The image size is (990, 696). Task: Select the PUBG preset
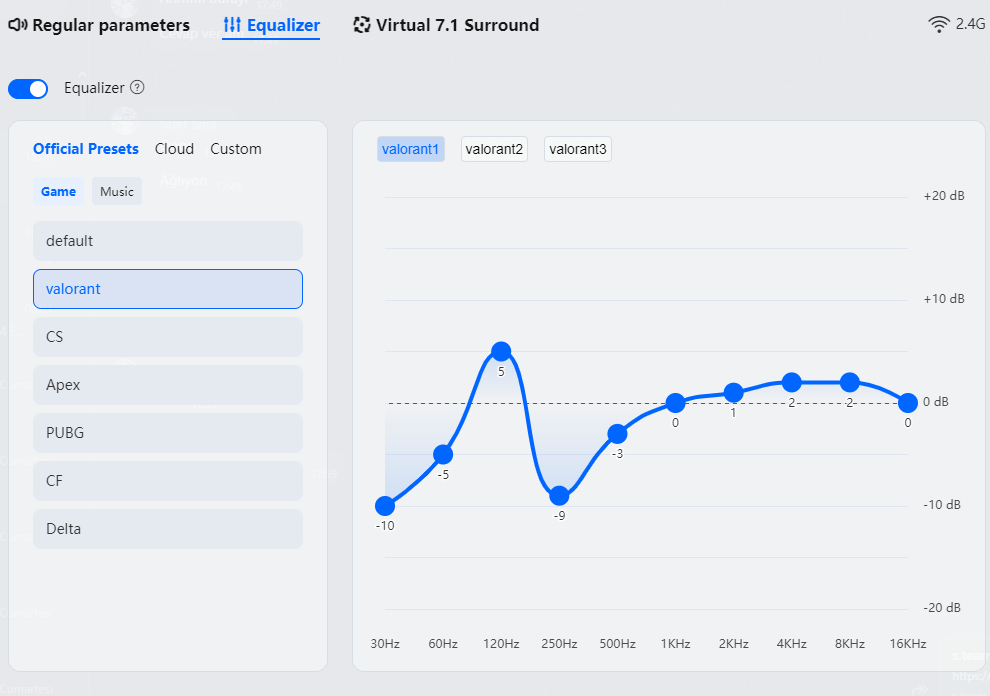(168, 433)
